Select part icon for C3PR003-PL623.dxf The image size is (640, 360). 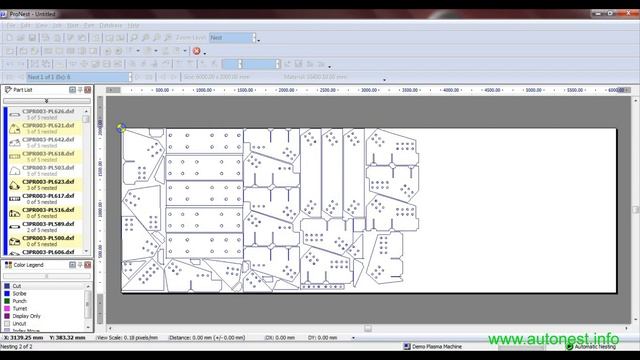15,185
